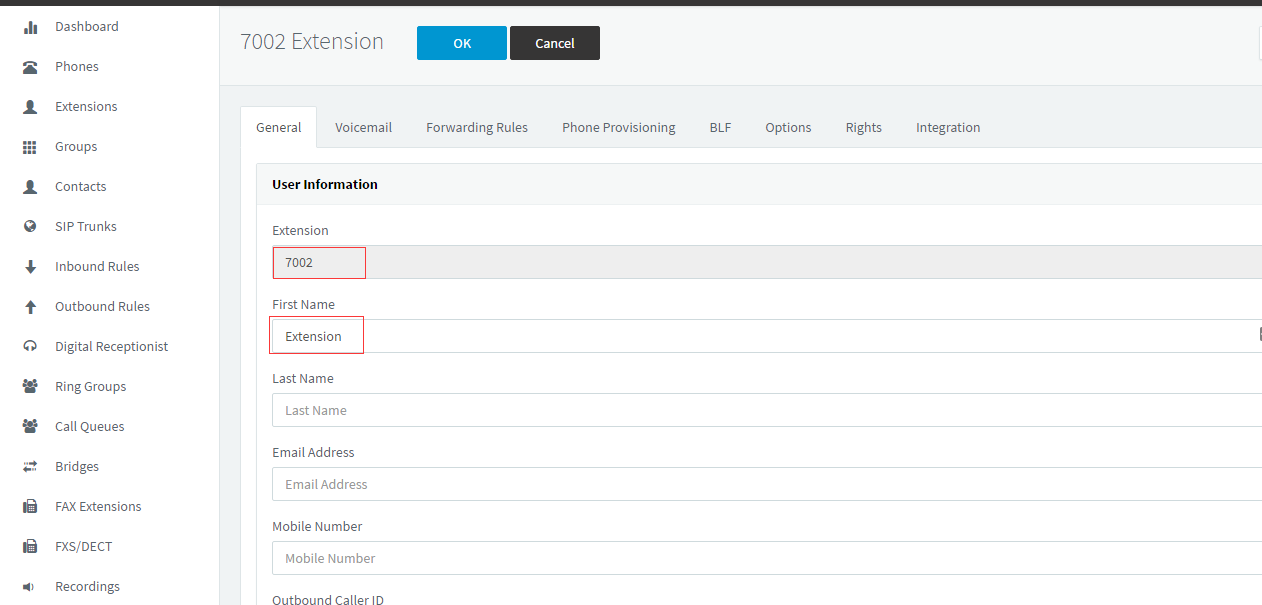The image size is (1262, 605).
Task: Navigate to Groups
Action: pyautogui.click(x=76, y=147)
